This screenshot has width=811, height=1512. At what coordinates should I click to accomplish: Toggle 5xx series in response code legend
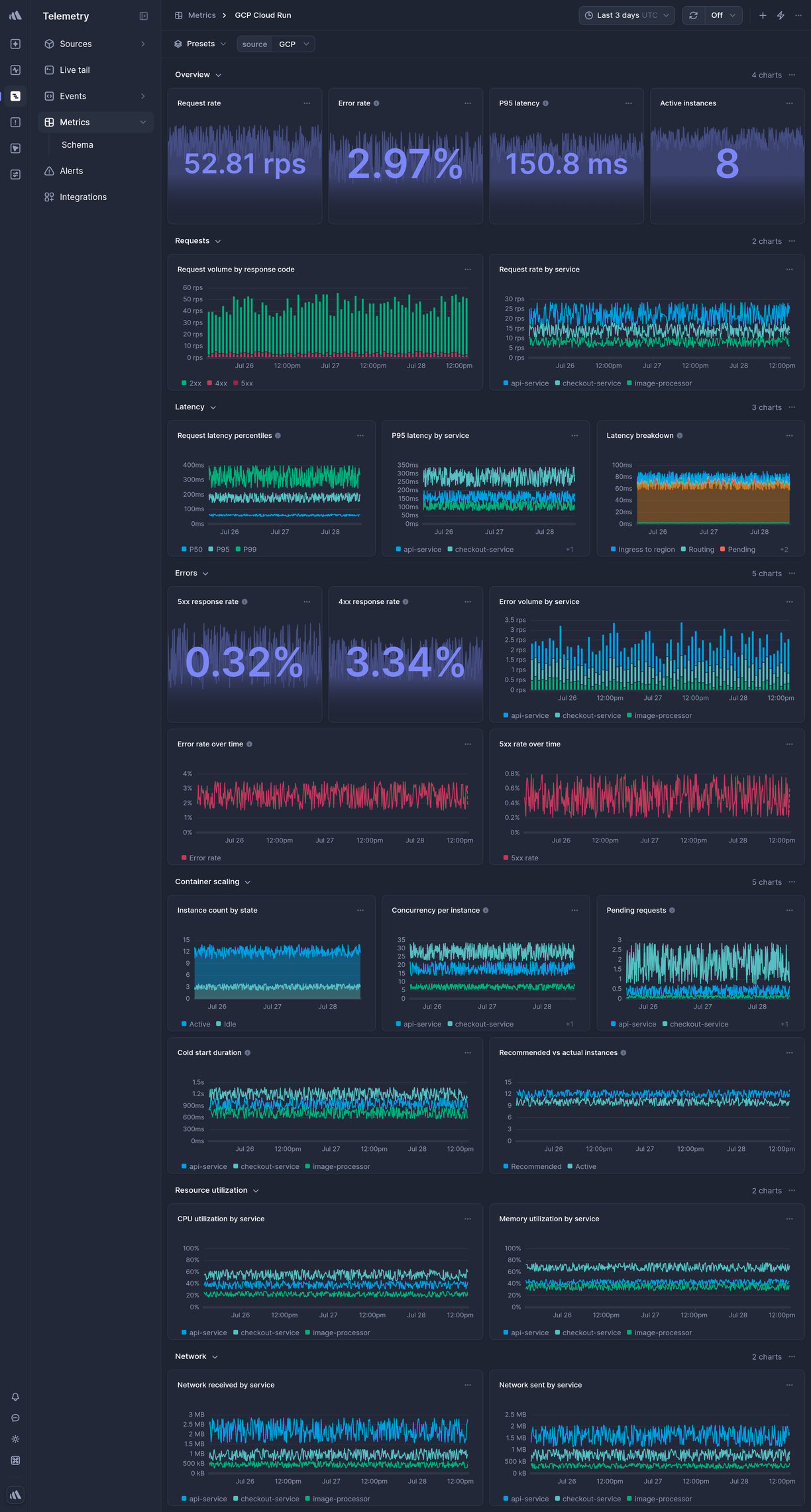tap(243, 383)
